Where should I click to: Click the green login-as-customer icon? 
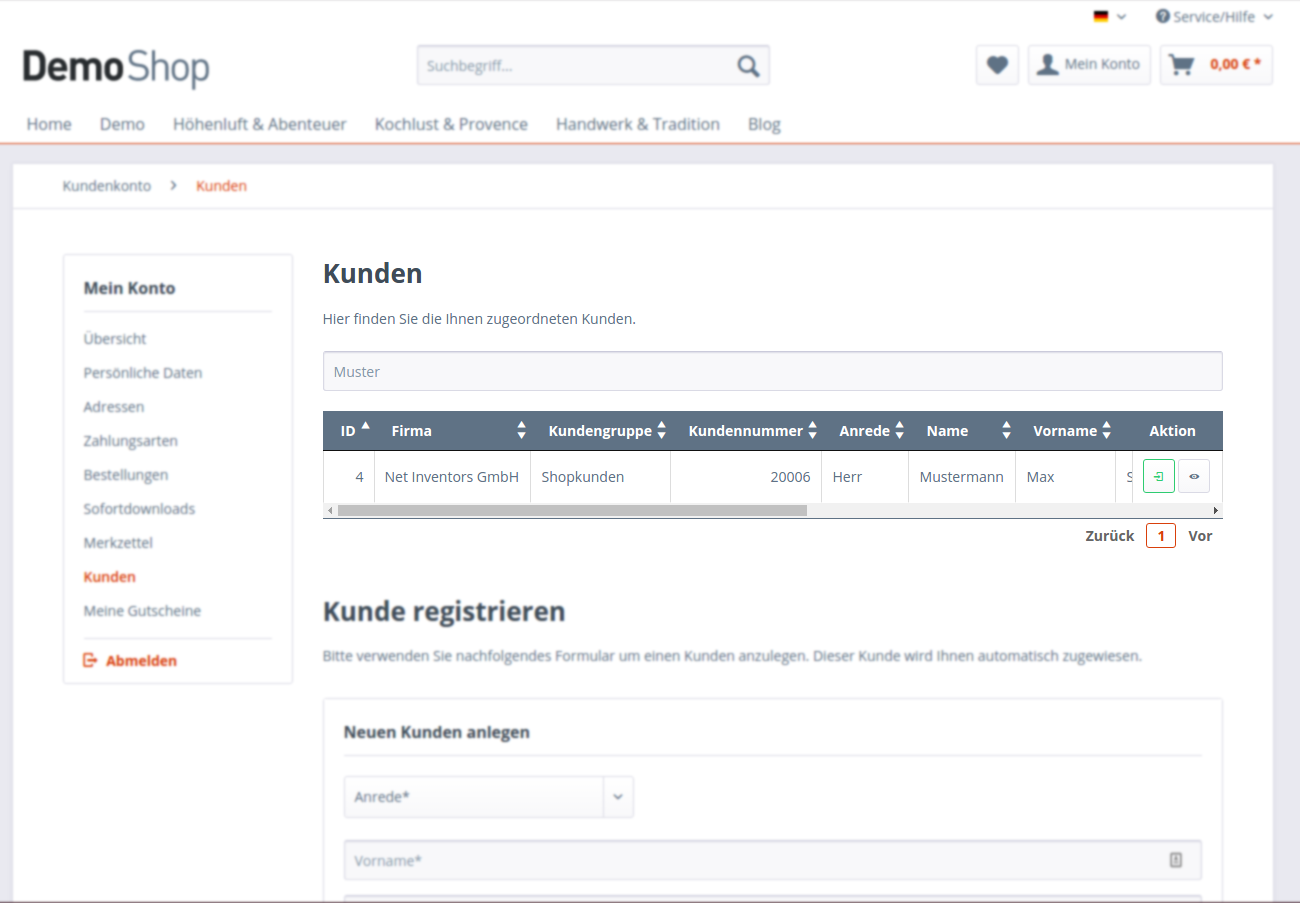click(x=1159, y=477)
